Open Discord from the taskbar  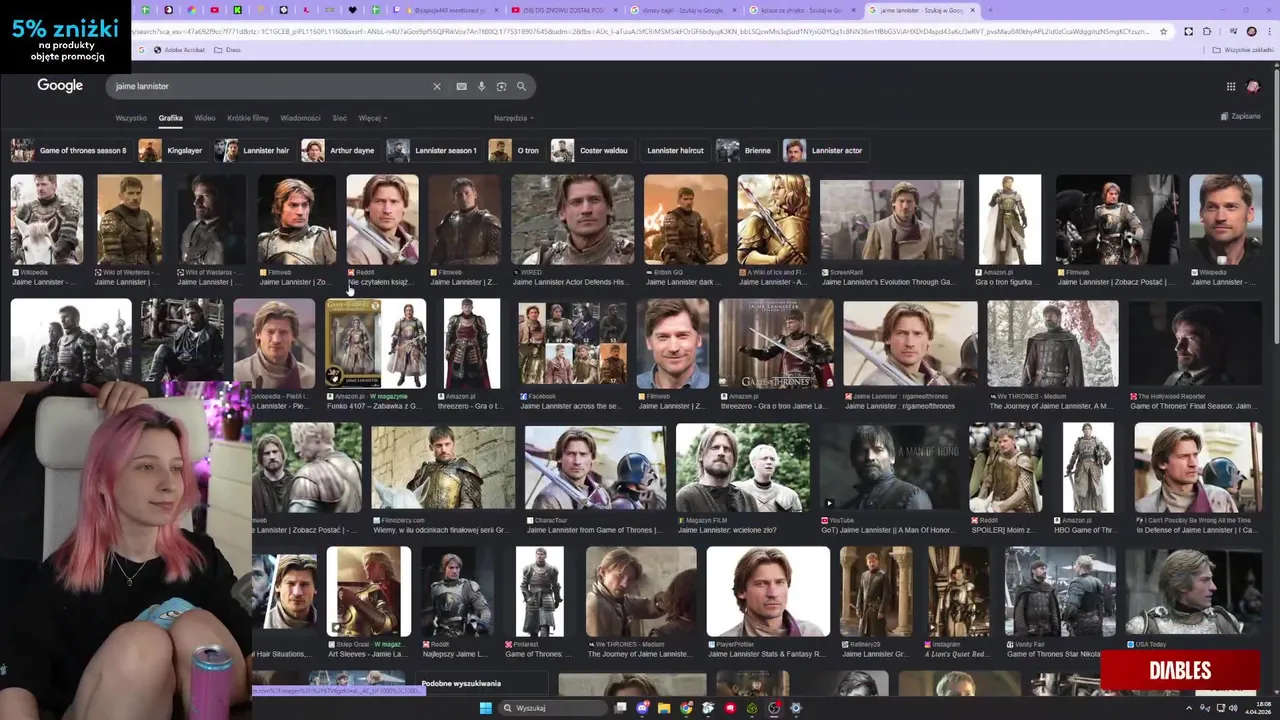[x=642, y=708]
